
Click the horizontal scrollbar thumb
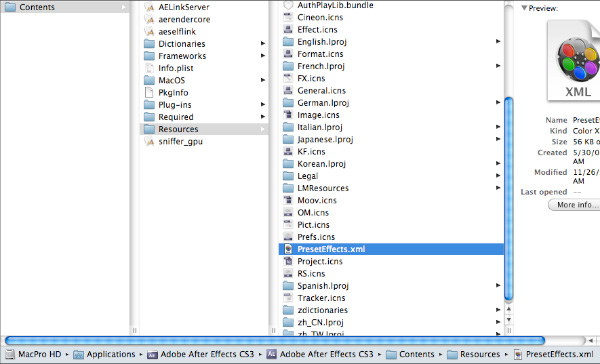point(275,340)
